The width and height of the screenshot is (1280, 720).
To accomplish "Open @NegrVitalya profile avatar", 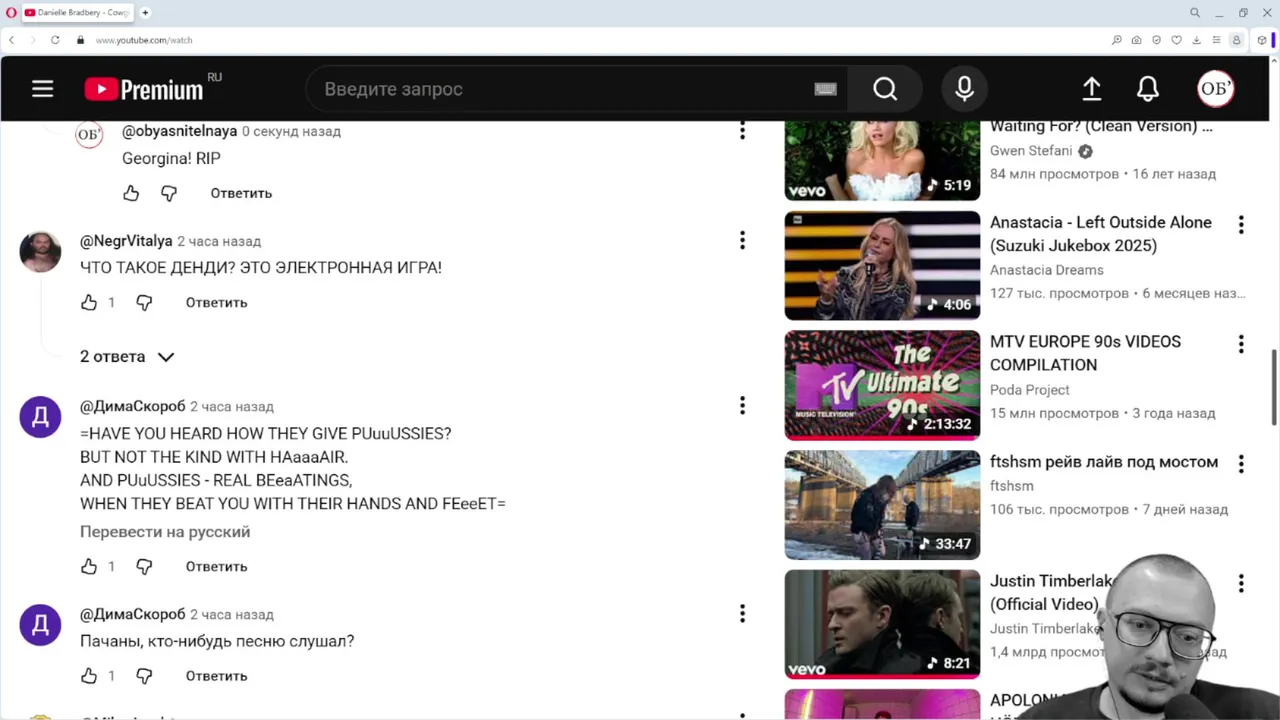I will [x=40, y=252].
